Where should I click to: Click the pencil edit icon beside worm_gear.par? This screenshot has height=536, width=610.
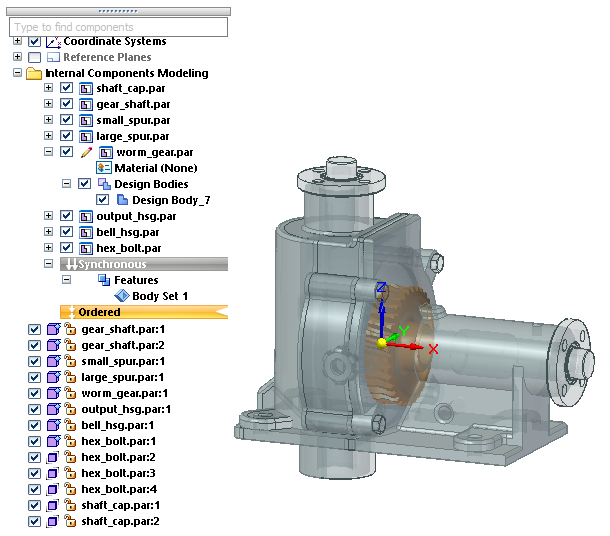tap(86, 152)
